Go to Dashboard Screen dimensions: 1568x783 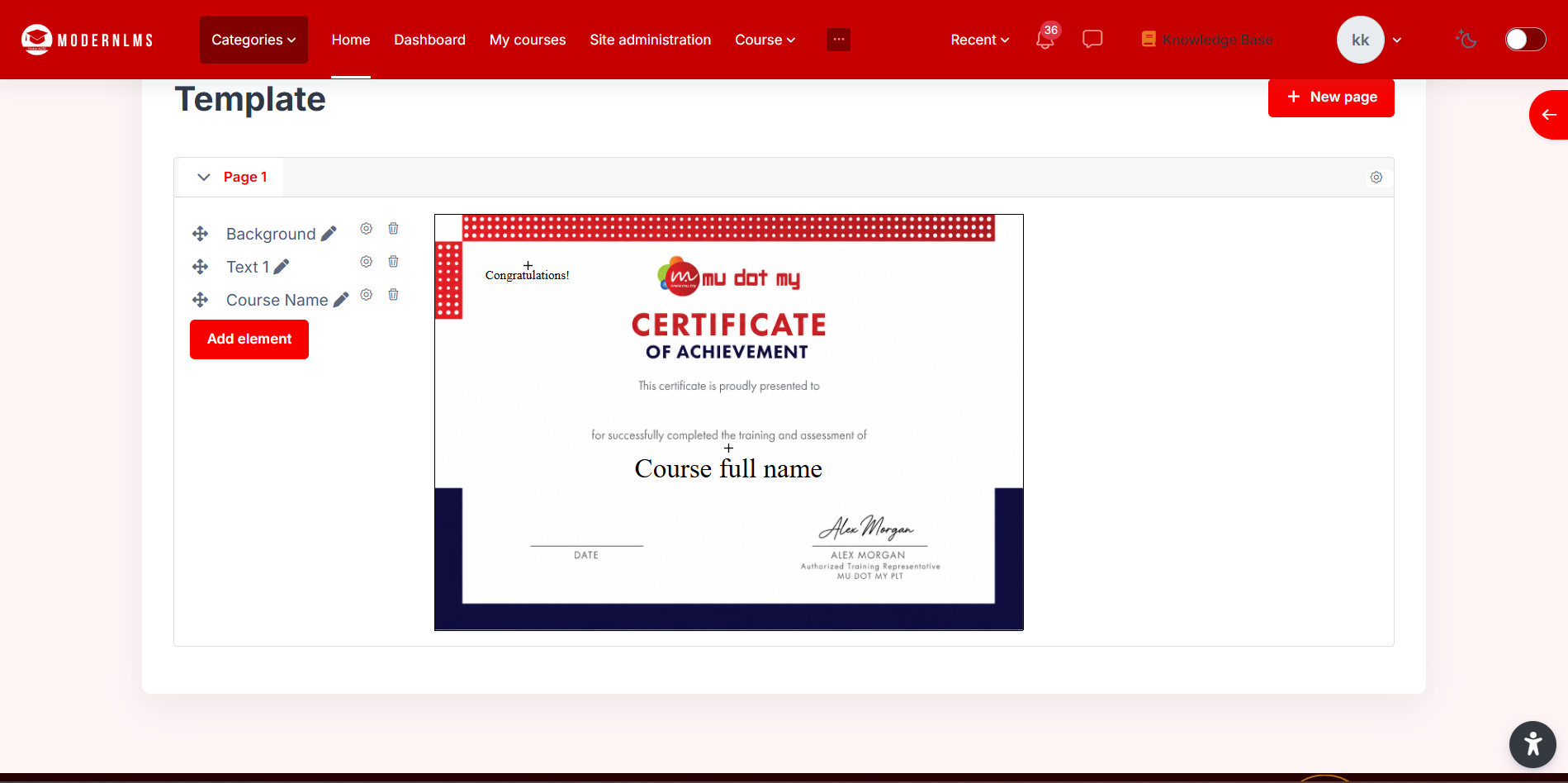[429, 40]
